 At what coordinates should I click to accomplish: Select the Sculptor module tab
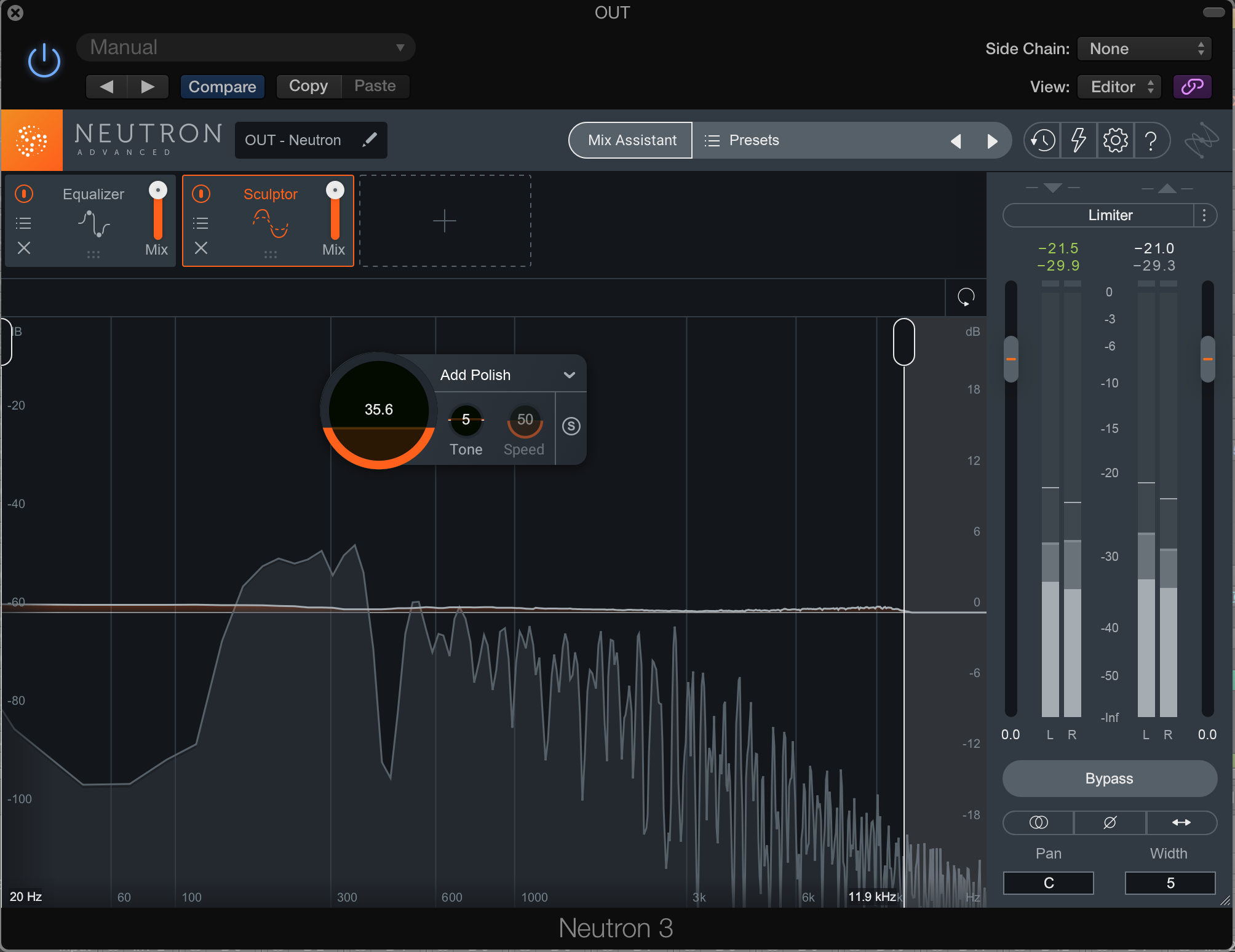click(x=268, y=221)
